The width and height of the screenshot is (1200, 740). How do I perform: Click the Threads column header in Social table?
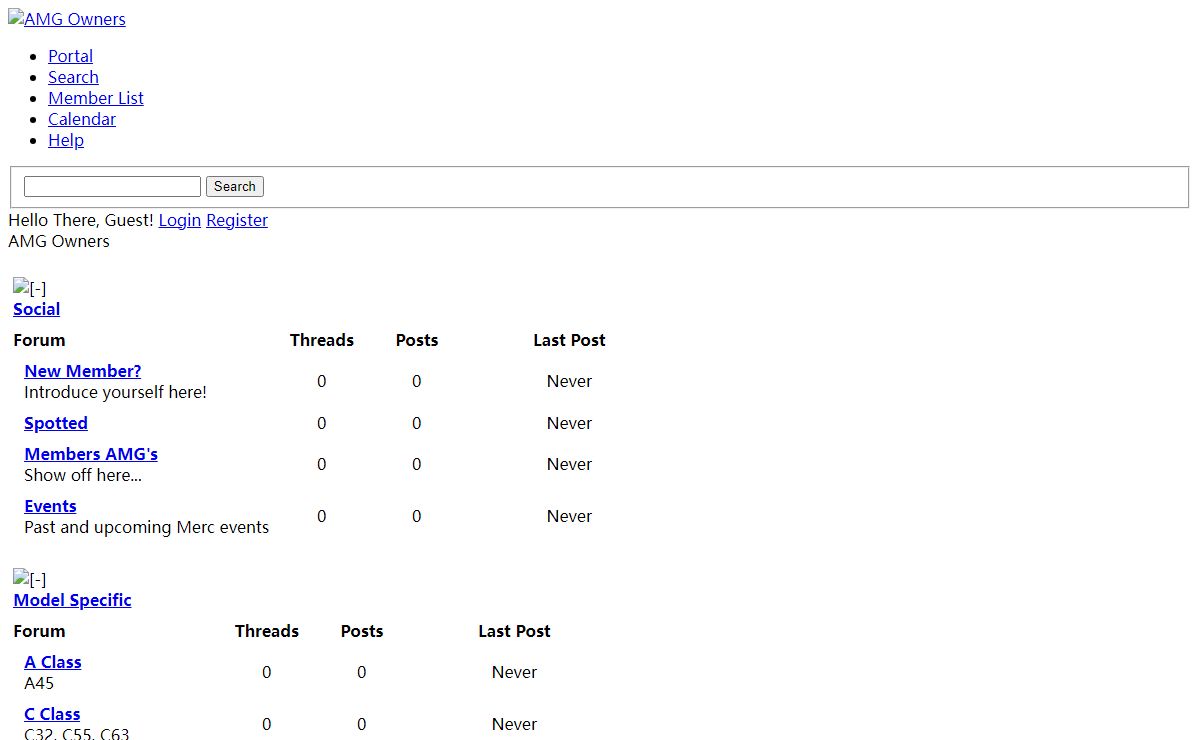point(322,340)
